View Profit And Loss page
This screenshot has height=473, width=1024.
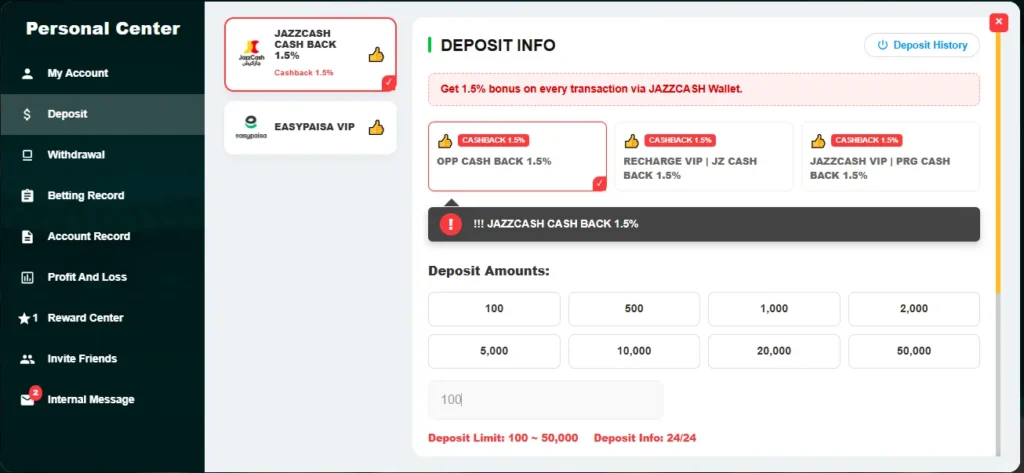pyautogui.click(x=103, y=278)
